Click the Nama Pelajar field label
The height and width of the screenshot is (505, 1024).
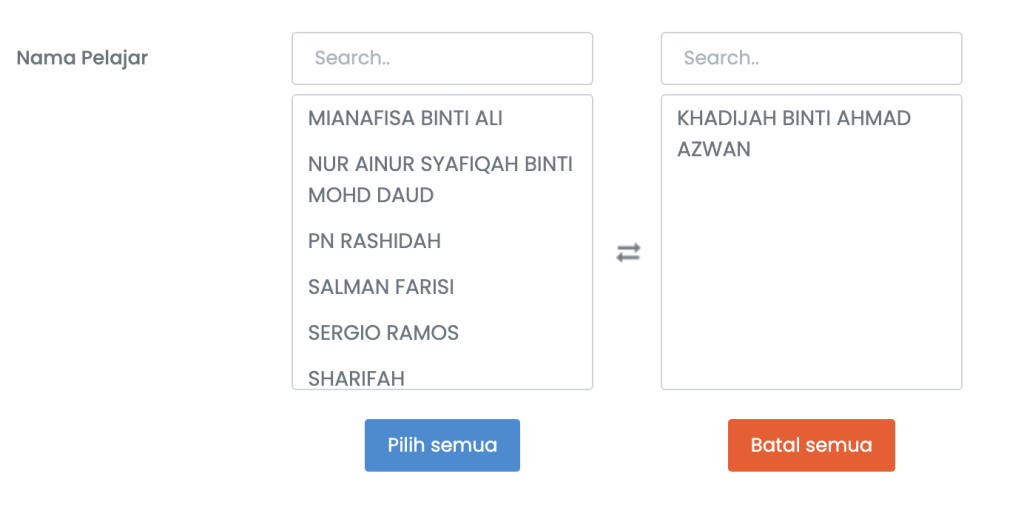coord(82,58)
